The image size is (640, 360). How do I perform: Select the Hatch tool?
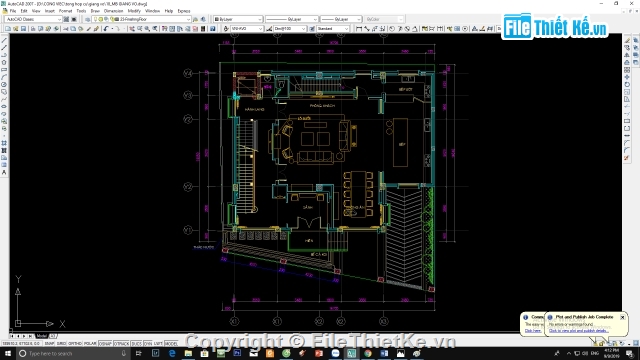pos(4,143)
